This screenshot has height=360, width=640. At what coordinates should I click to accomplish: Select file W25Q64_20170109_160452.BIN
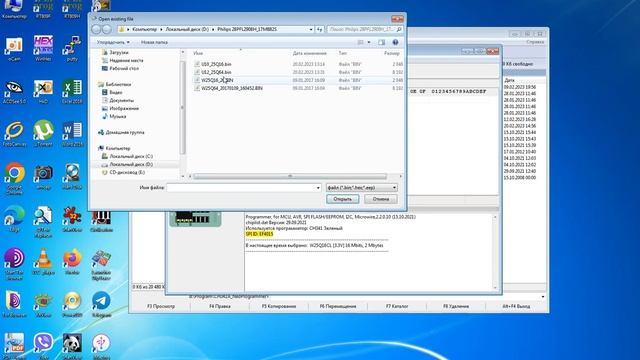[232, 88]
